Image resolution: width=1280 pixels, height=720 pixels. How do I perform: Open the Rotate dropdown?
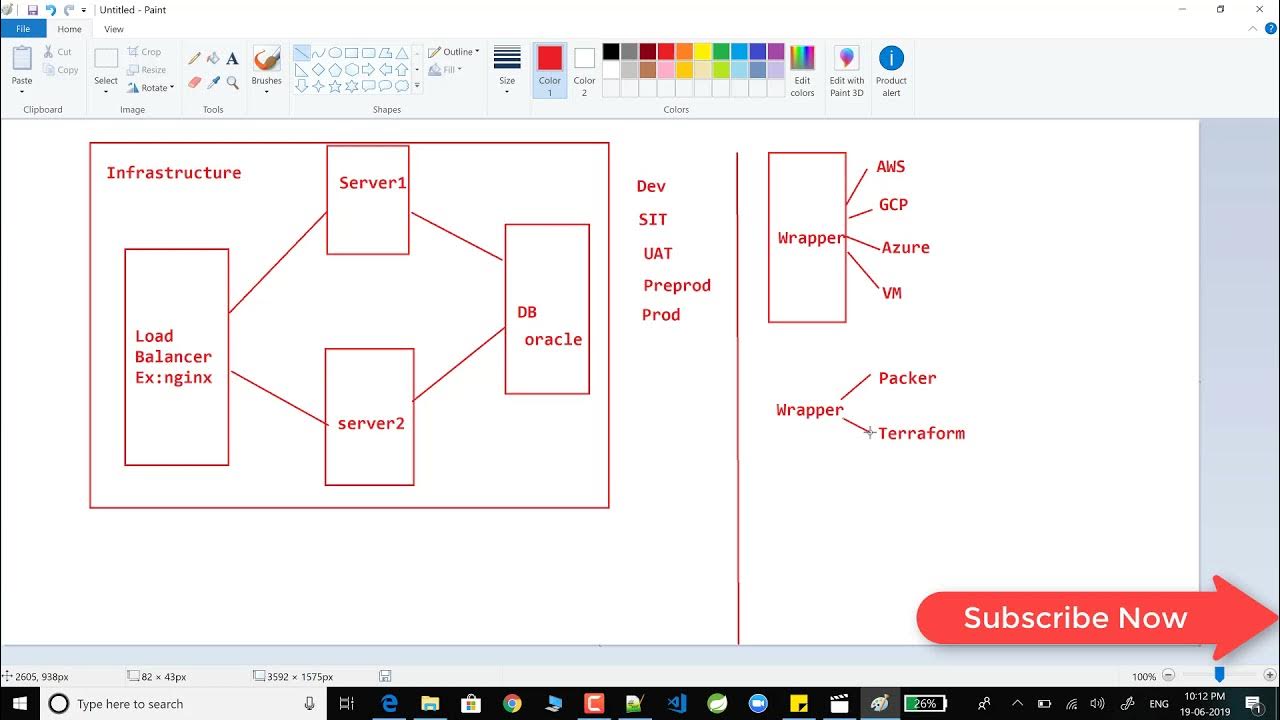point(151,88)
